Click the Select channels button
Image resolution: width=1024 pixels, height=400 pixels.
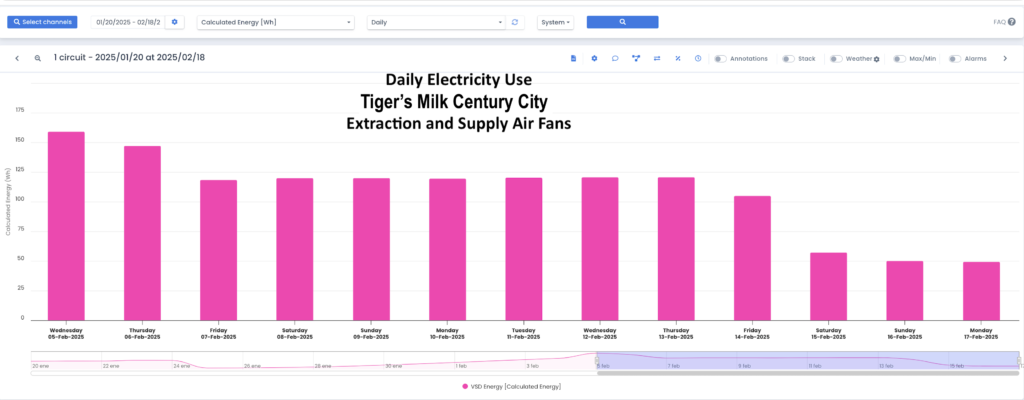[x=42, y=22]
